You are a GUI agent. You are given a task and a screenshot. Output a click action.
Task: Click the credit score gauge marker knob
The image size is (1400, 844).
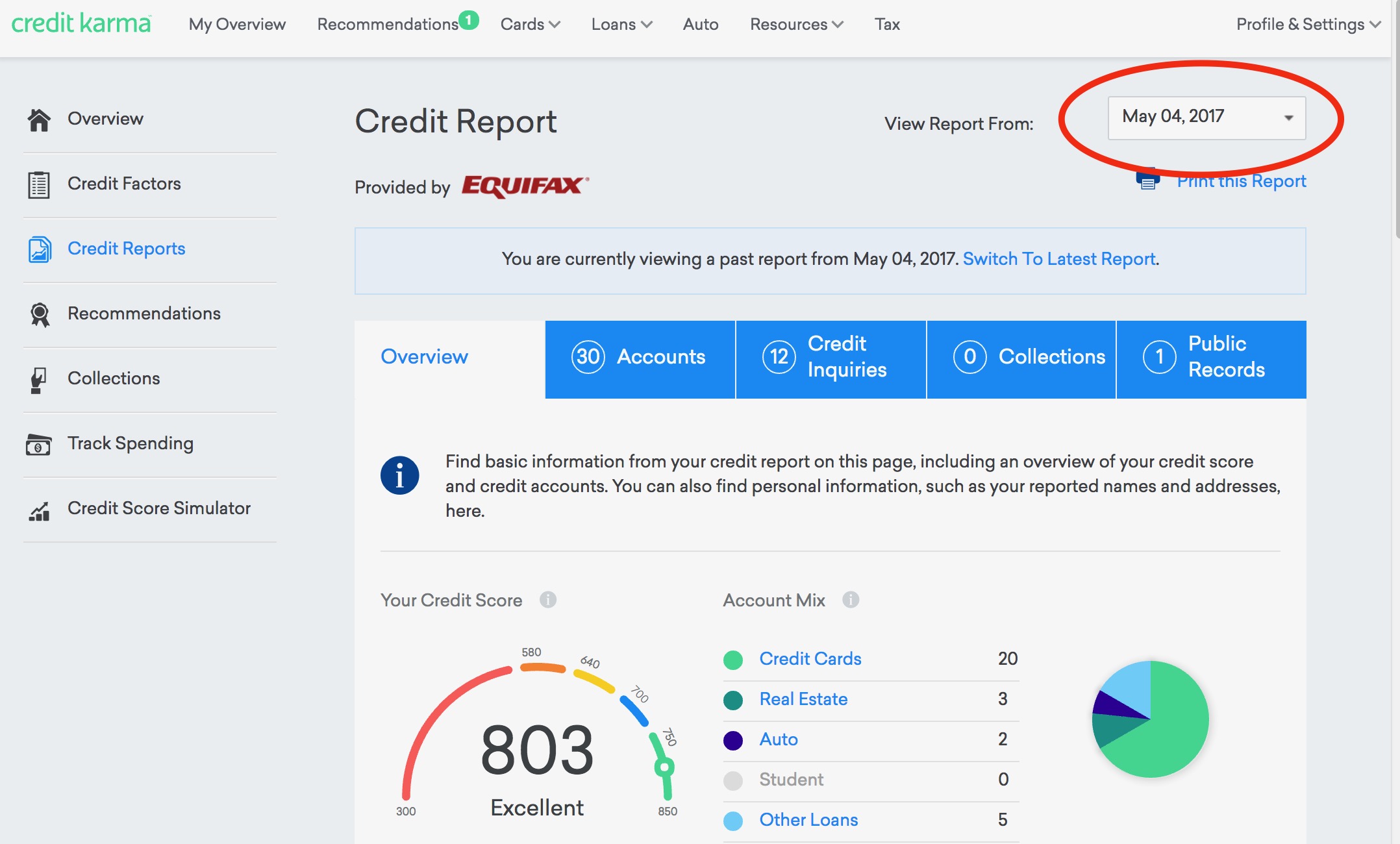click(664, 768)
